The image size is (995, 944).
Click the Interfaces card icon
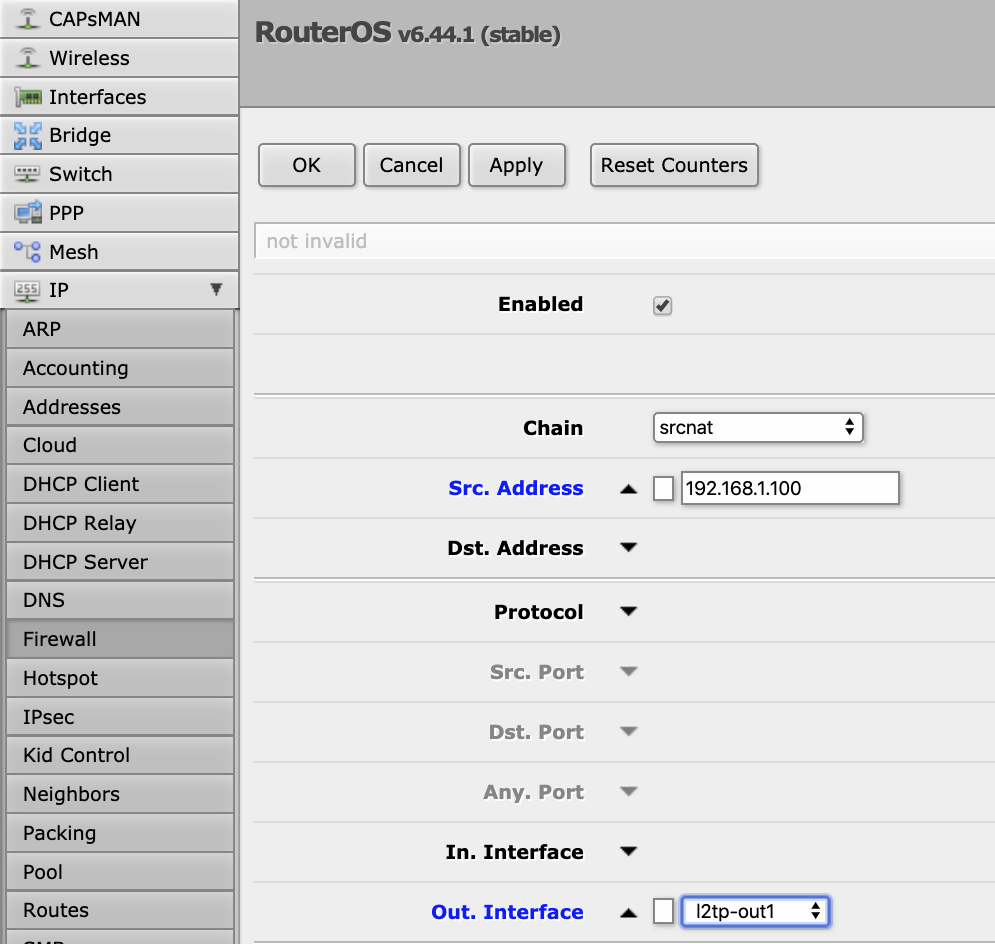click(29, 97)
